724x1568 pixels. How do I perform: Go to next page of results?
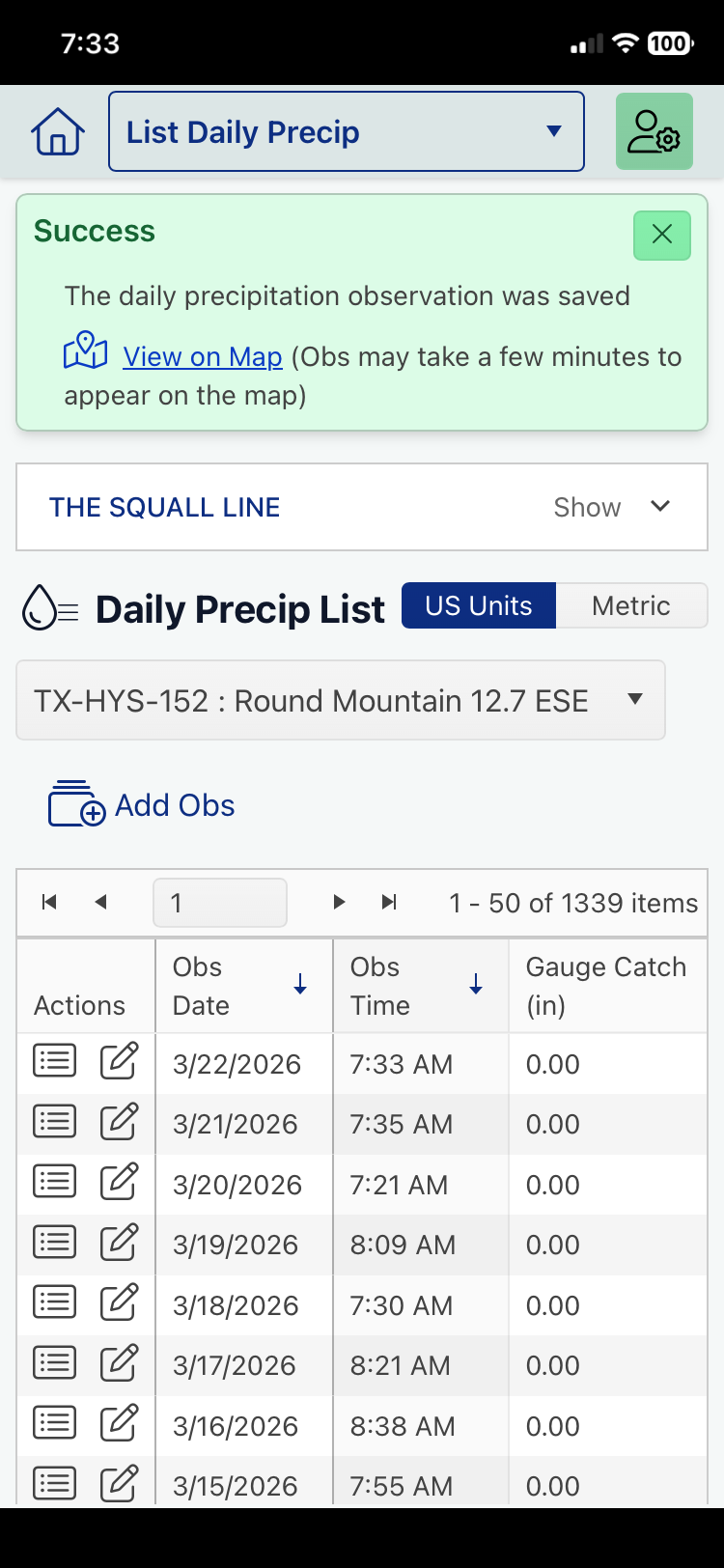pos(339,902)
